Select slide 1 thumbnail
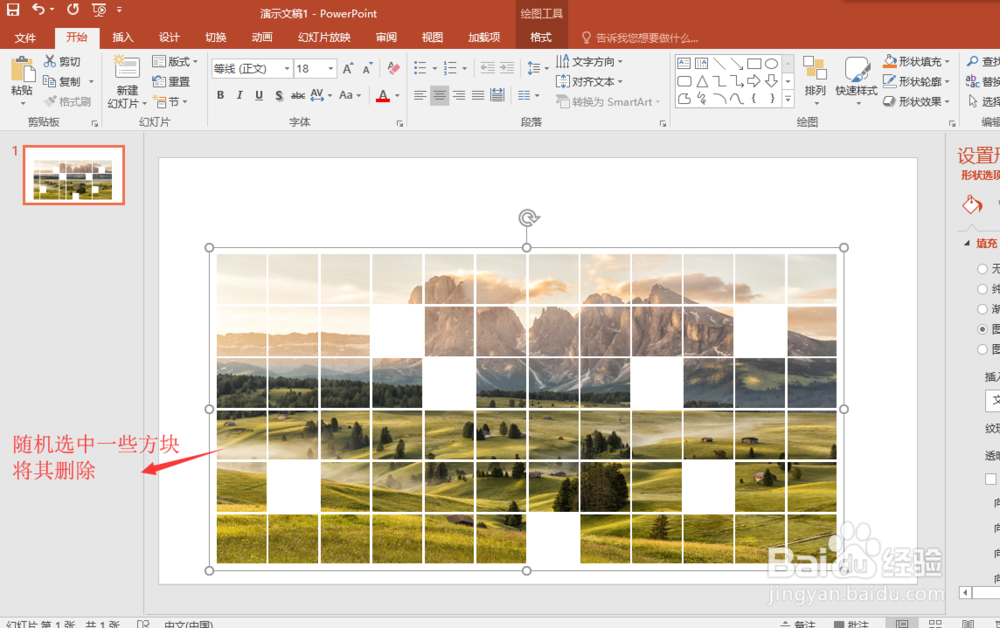The width and height of the screenshot is (1000, 628). pos(74,175)
